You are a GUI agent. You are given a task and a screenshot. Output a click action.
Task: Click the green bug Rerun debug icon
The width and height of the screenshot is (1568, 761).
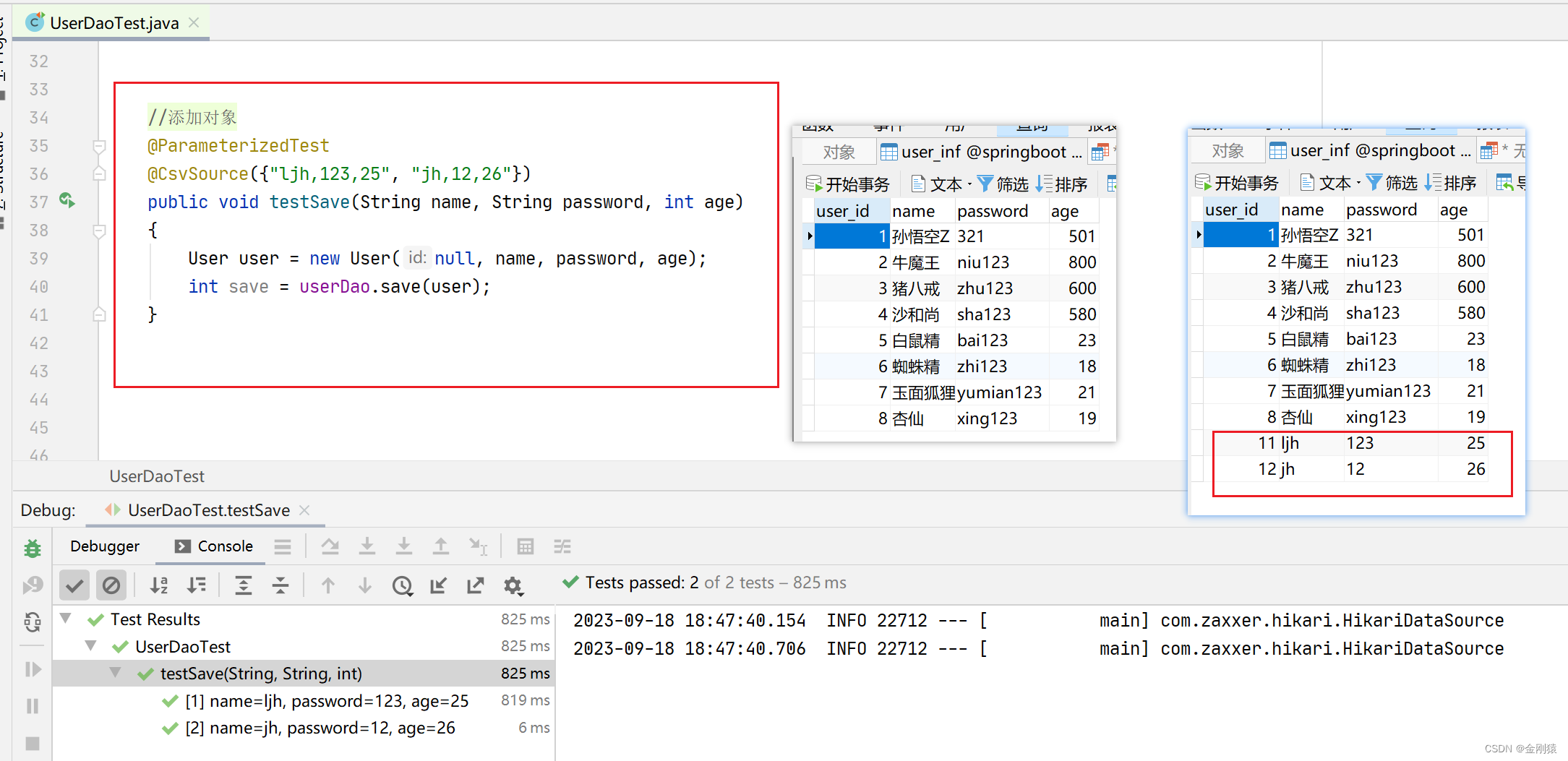[x=33, y=549]
